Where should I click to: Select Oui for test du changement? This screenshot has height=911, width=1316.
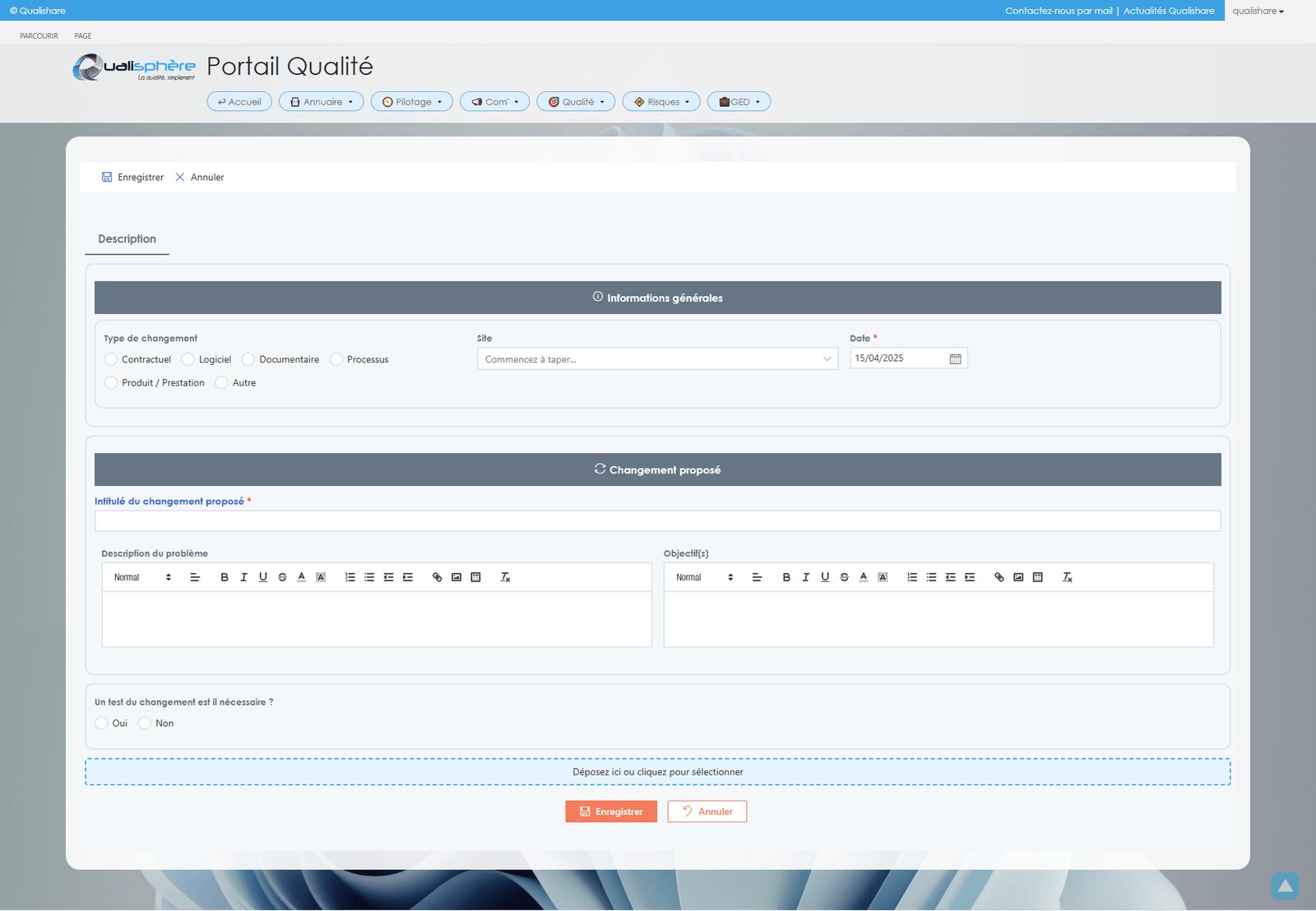coord(102,723)
